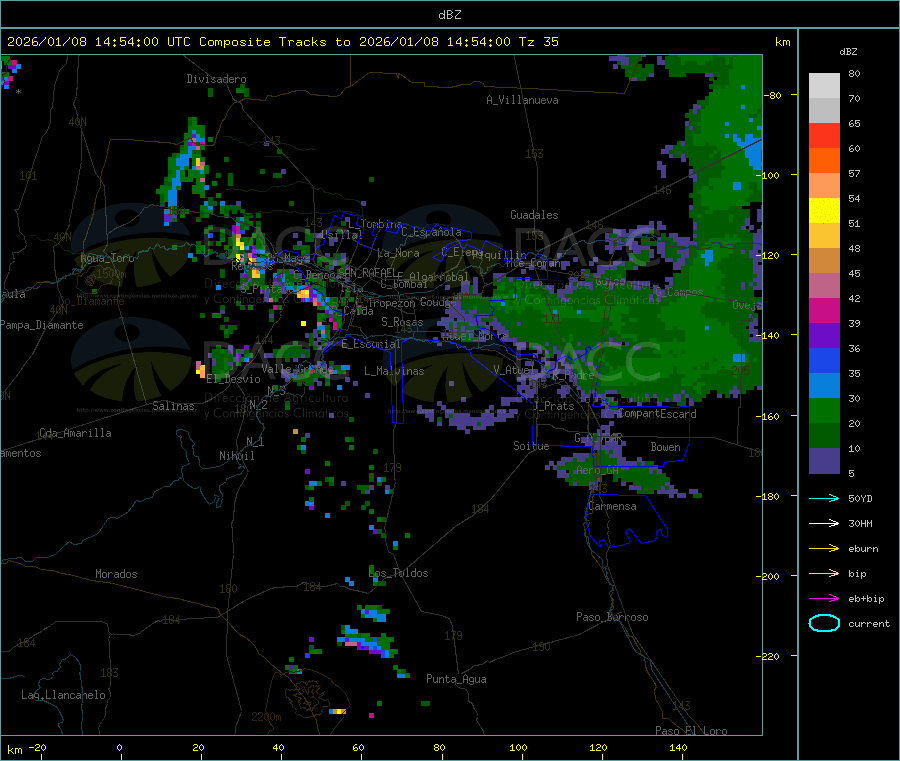Click the '-220' tick on right axis
Screen dimensions: 900x761
pyautogui.click(x=770, y=656)
